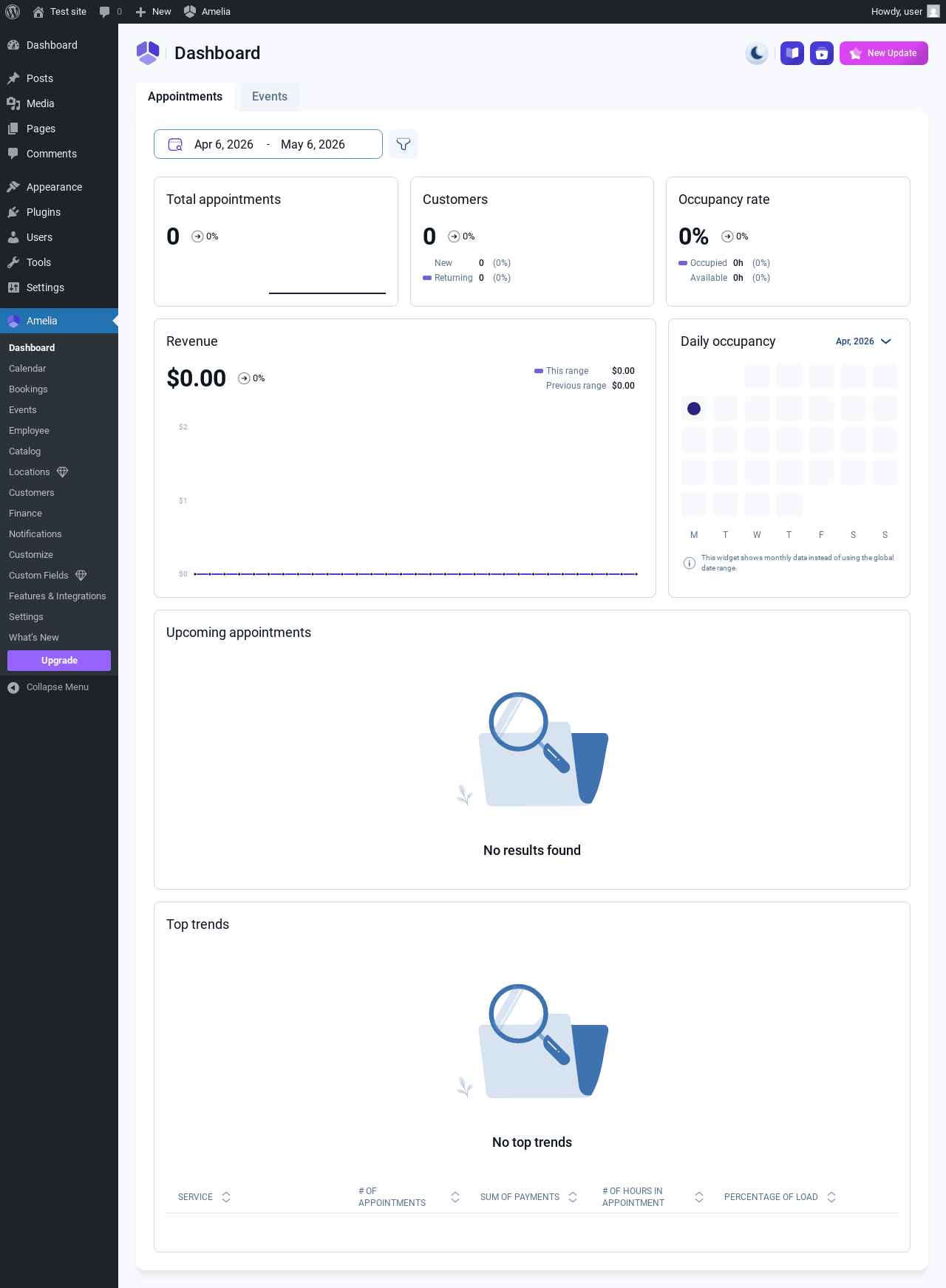Switch to the Events tab
Image resolution: width=946 pixels, height=1288 pixels.
(x=270, y=97)
